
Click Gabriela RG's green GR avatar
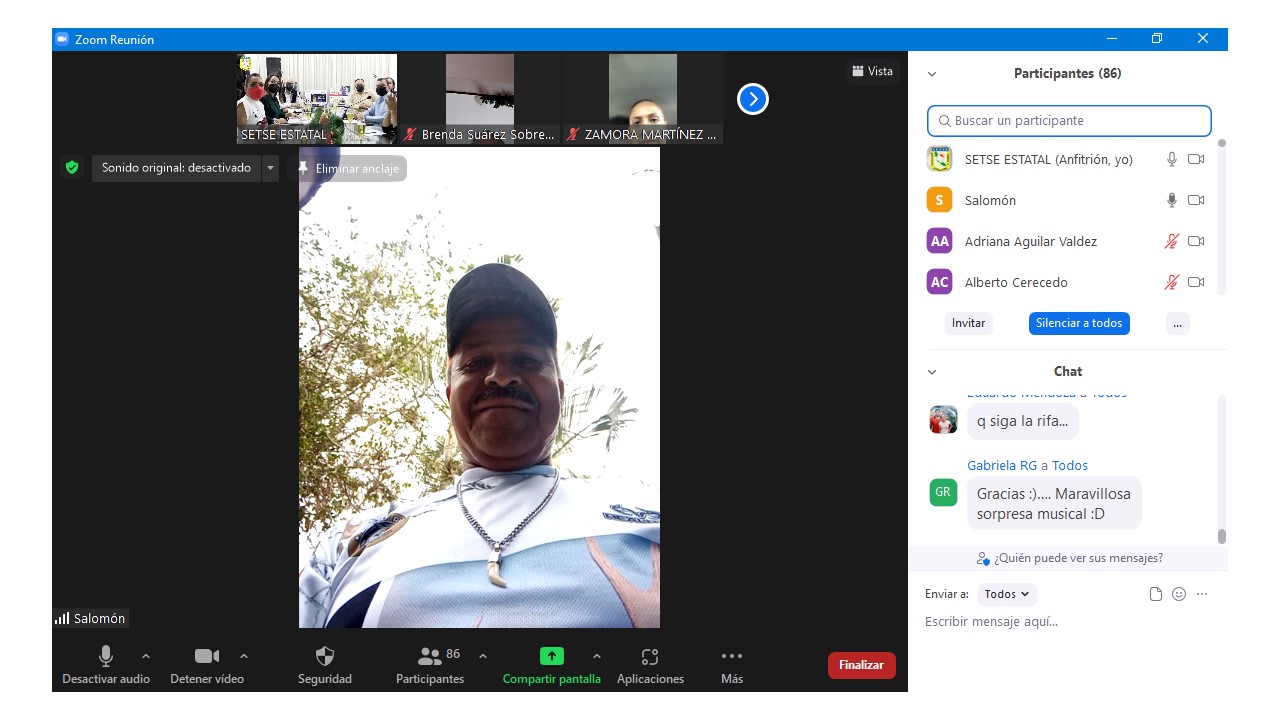(x=943, y=492)
